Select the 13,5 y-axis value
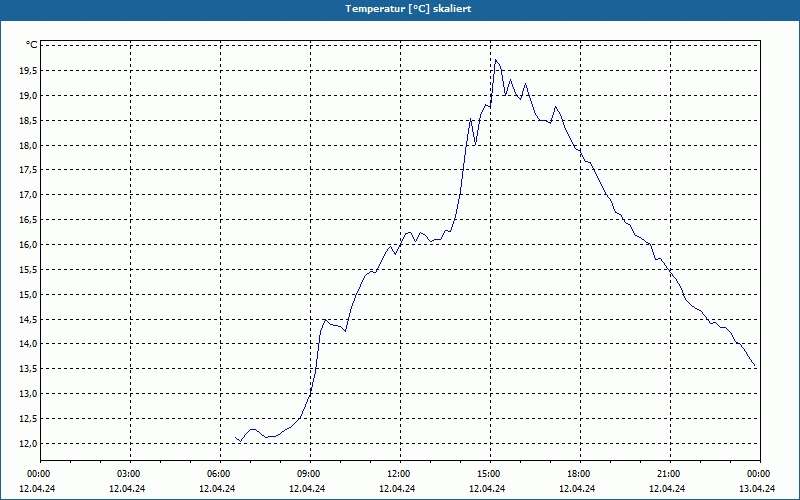 point(28,369)
